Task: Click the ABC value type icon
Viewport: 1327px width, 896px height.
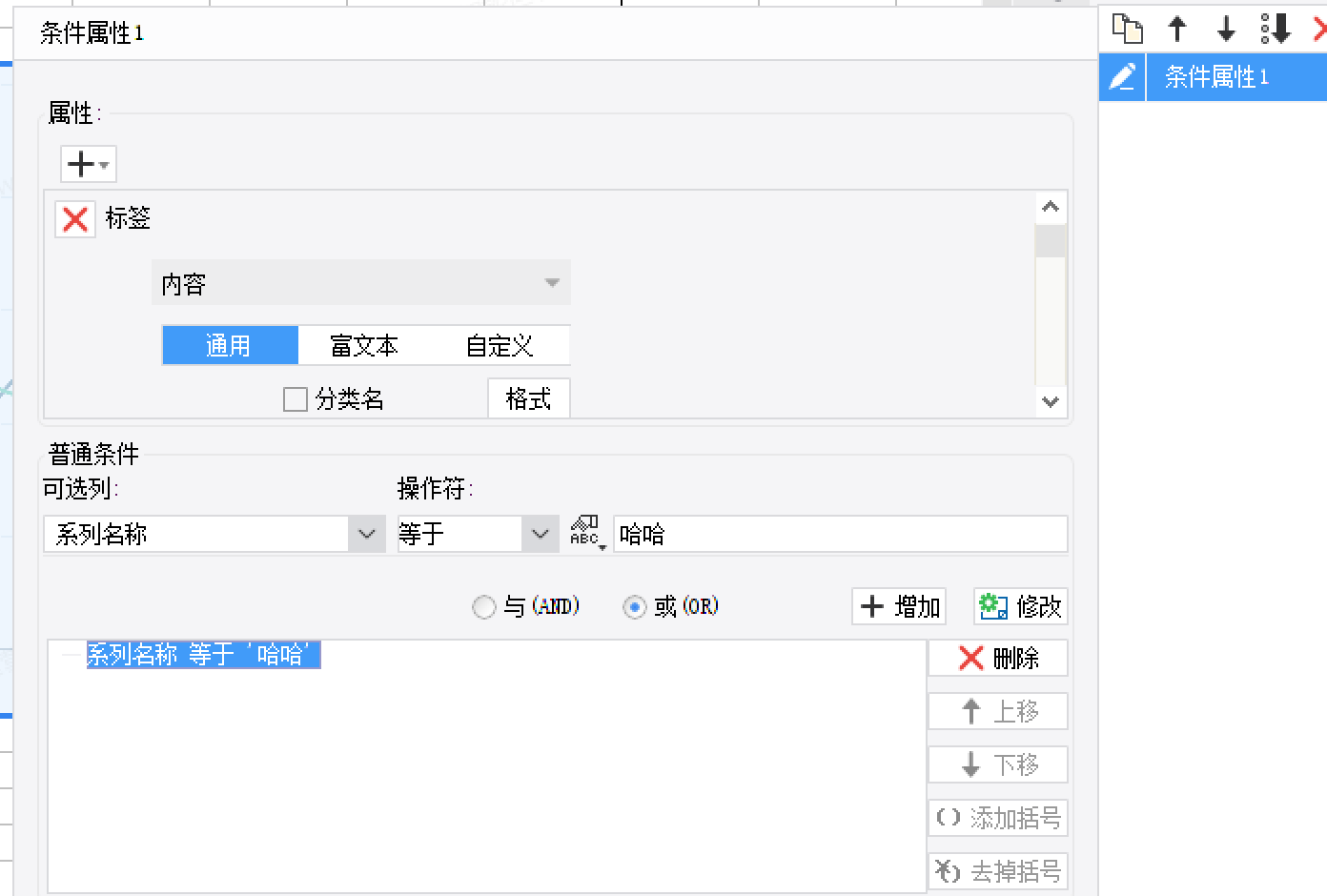Action: click(585, 533)
